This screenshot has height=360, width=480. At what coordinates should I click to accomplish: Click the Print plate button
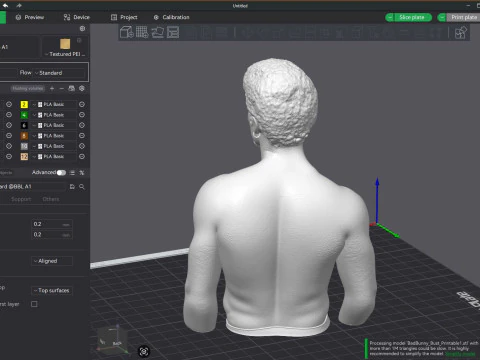click(464, 17)
